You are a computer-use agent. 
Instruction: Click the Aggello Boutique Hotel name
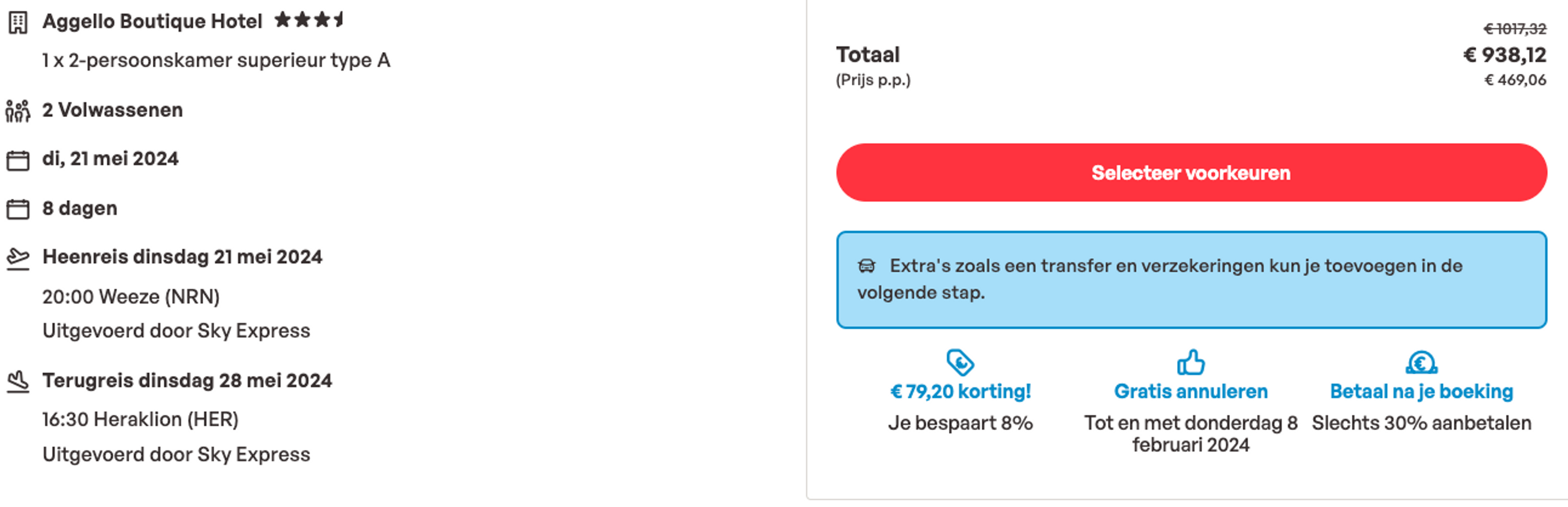[x=152, y=21]
